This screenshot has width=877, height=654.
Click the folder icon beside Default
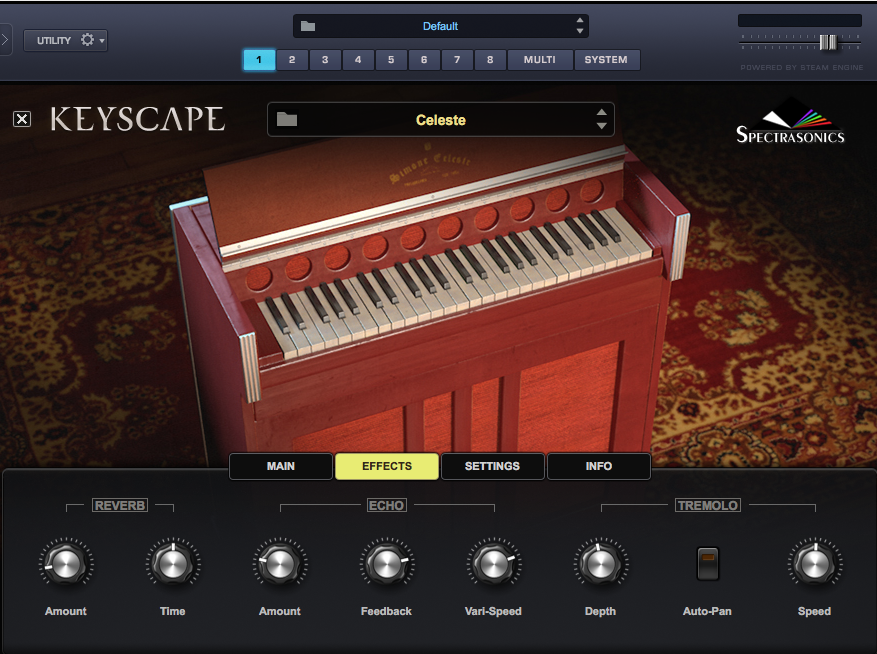[308, 26]
